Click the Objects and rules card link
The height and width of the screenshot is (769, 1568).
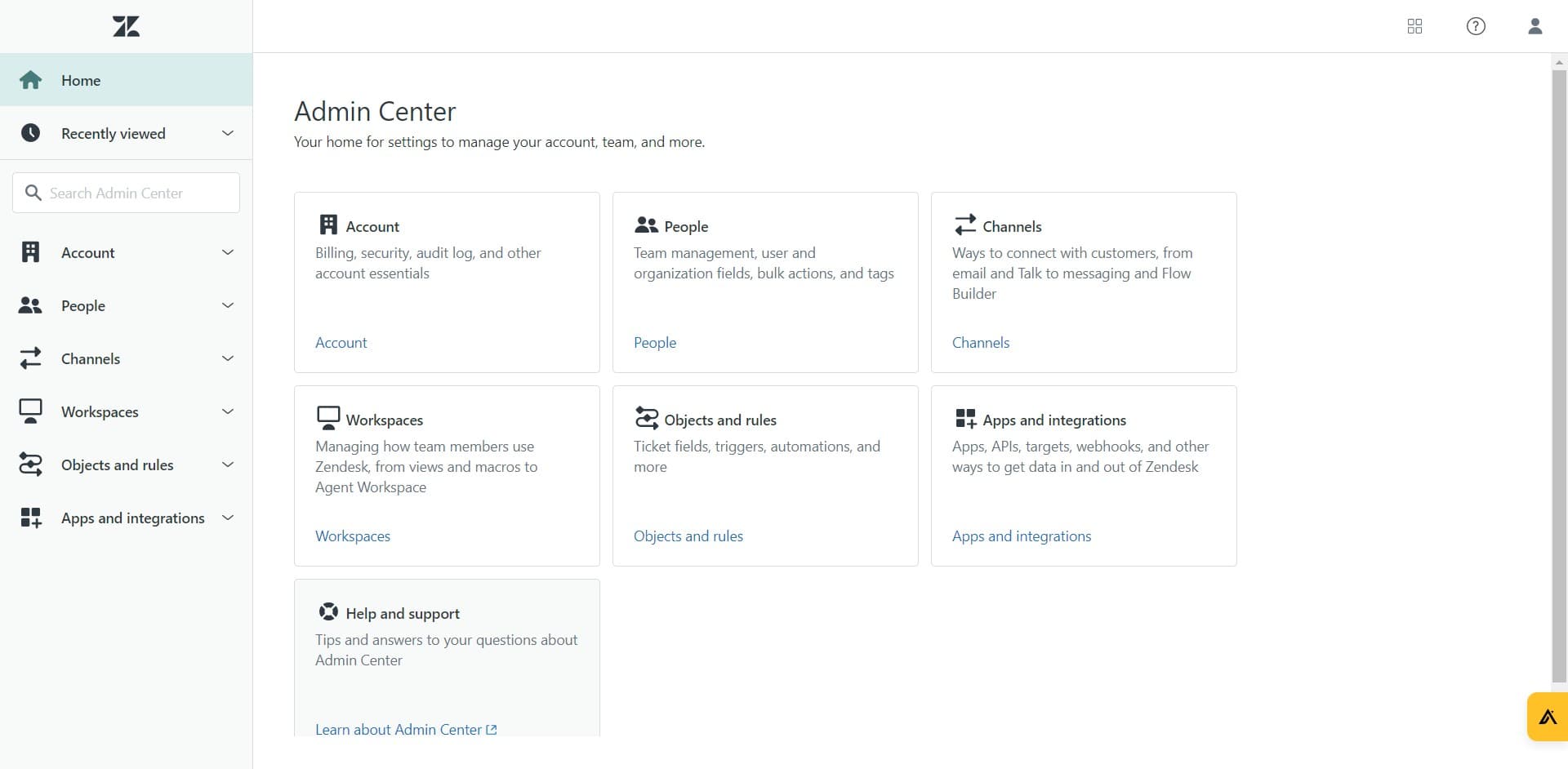click(688, 536)
